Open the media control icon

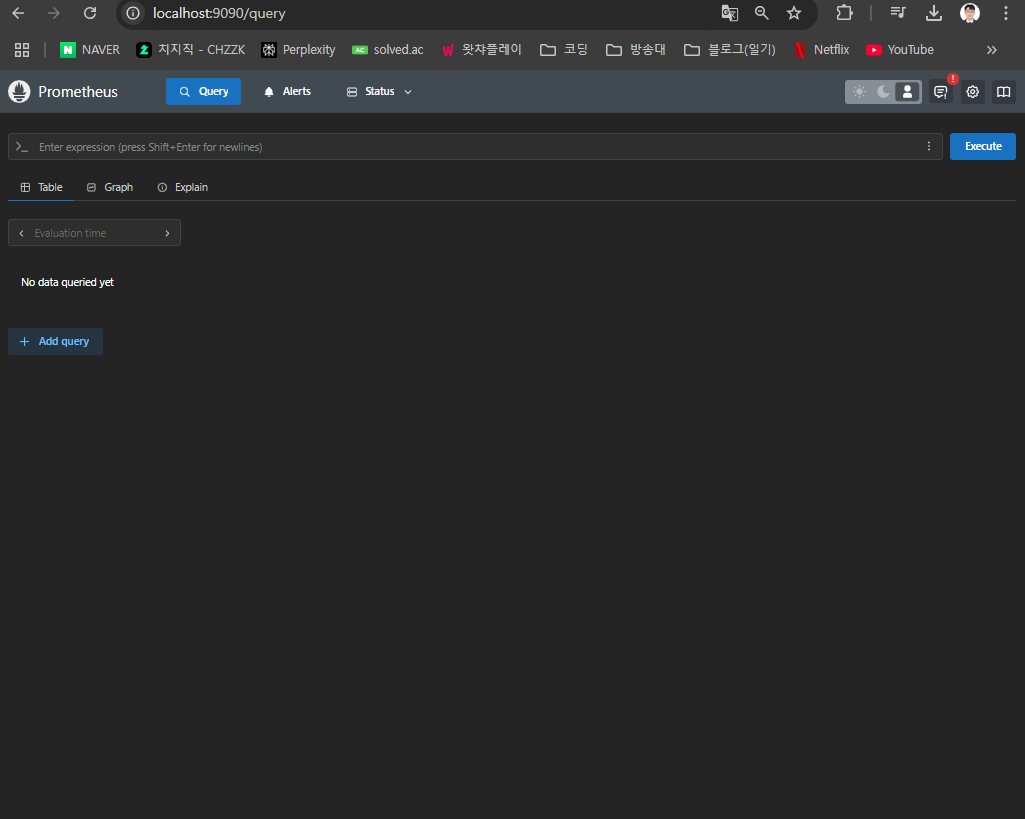click(x=898, y=13)
